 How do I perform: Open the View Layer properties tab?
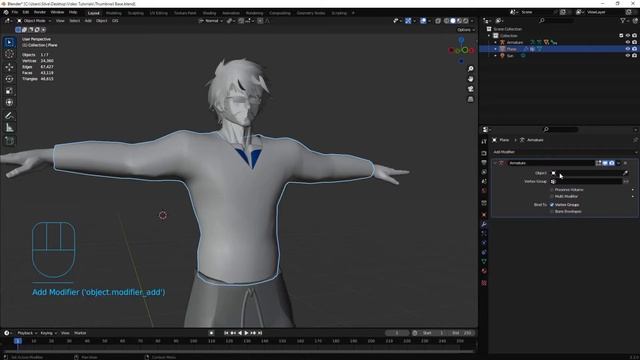tap(484, 172)
